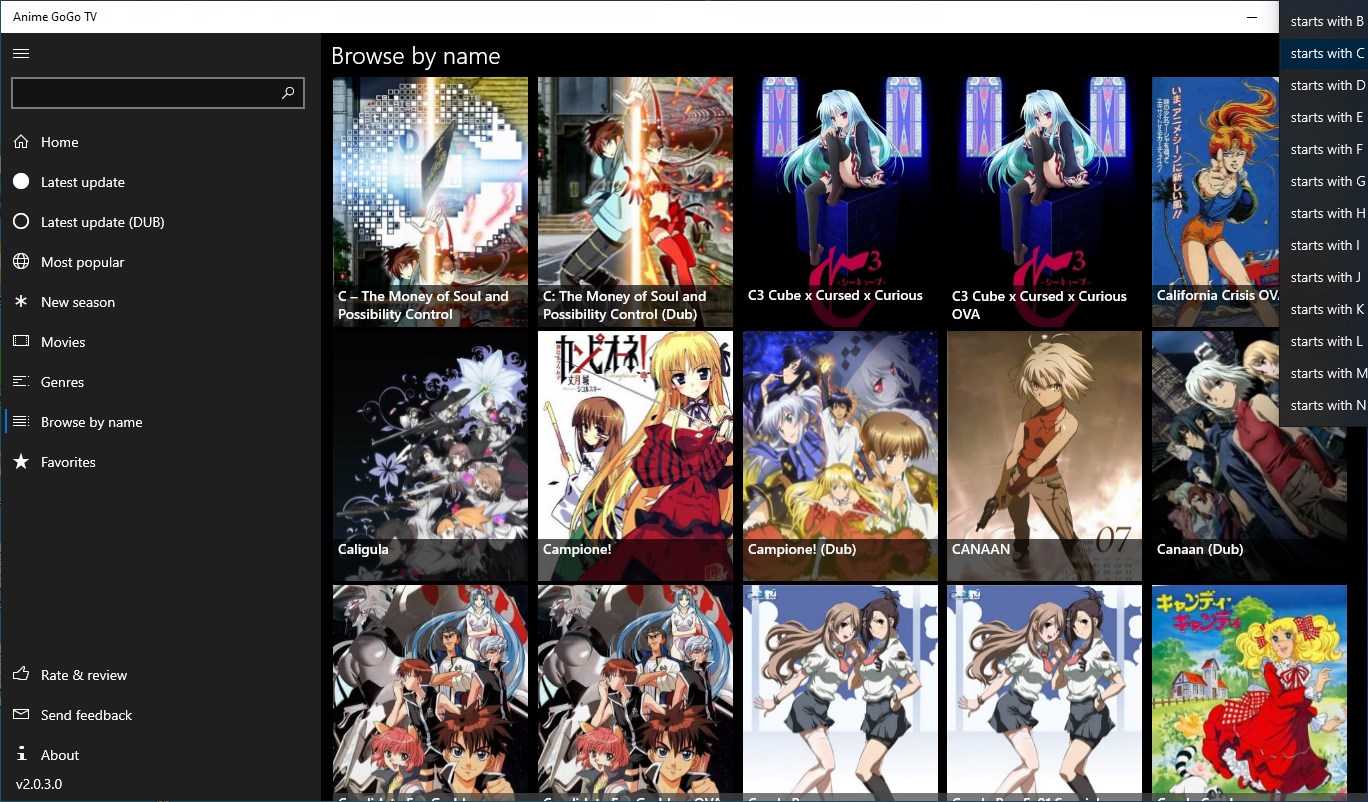Viewport: 1368px width, 802px height.
Task: Choose 'starts with F' filter
Action: (x=1324, y=149)
